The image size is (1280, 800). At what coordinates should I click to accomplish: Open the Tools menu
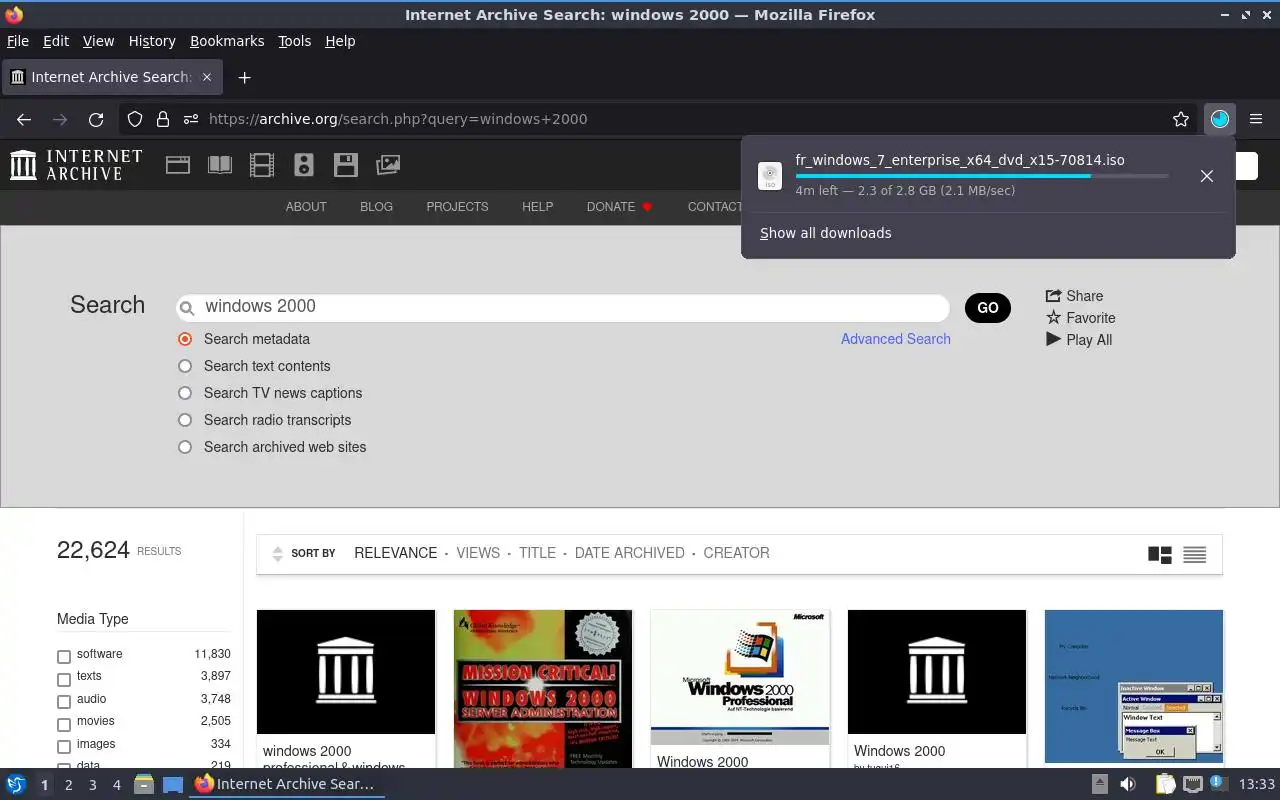tap(295, 41)
